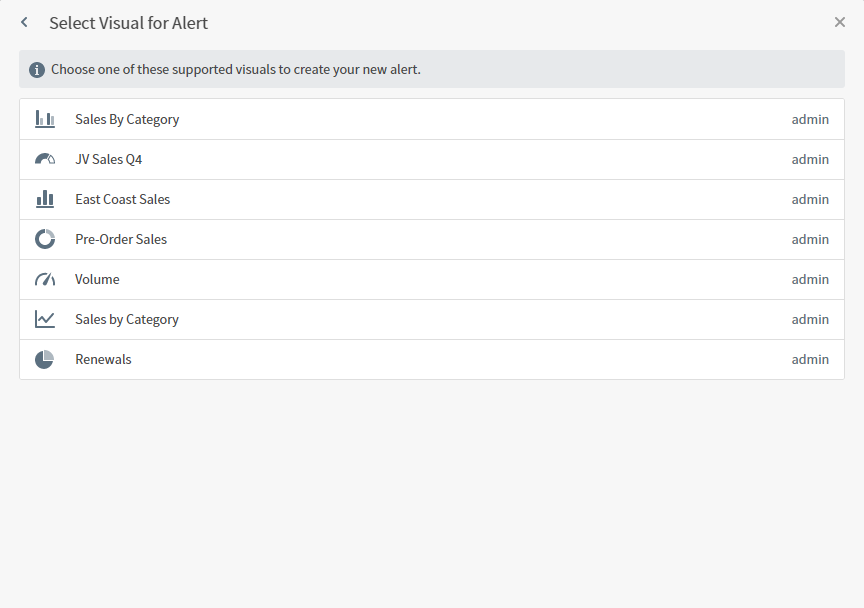The image size is (864, 608).
Task: Open the JV Sales Q4 visual
Action: [108, 158]
